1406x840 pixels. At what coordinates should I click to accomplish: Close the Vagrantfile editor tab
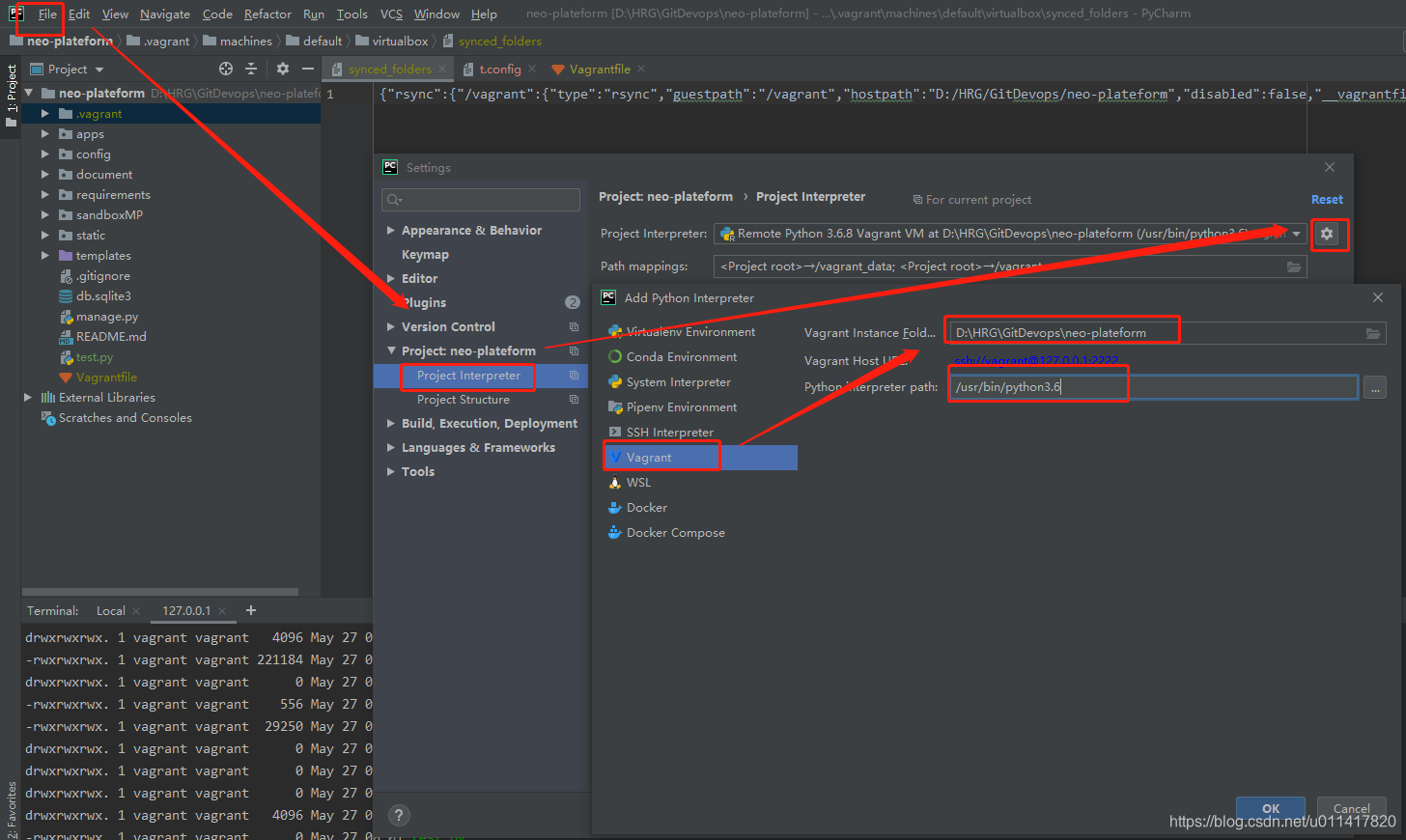tap(641, 69)
